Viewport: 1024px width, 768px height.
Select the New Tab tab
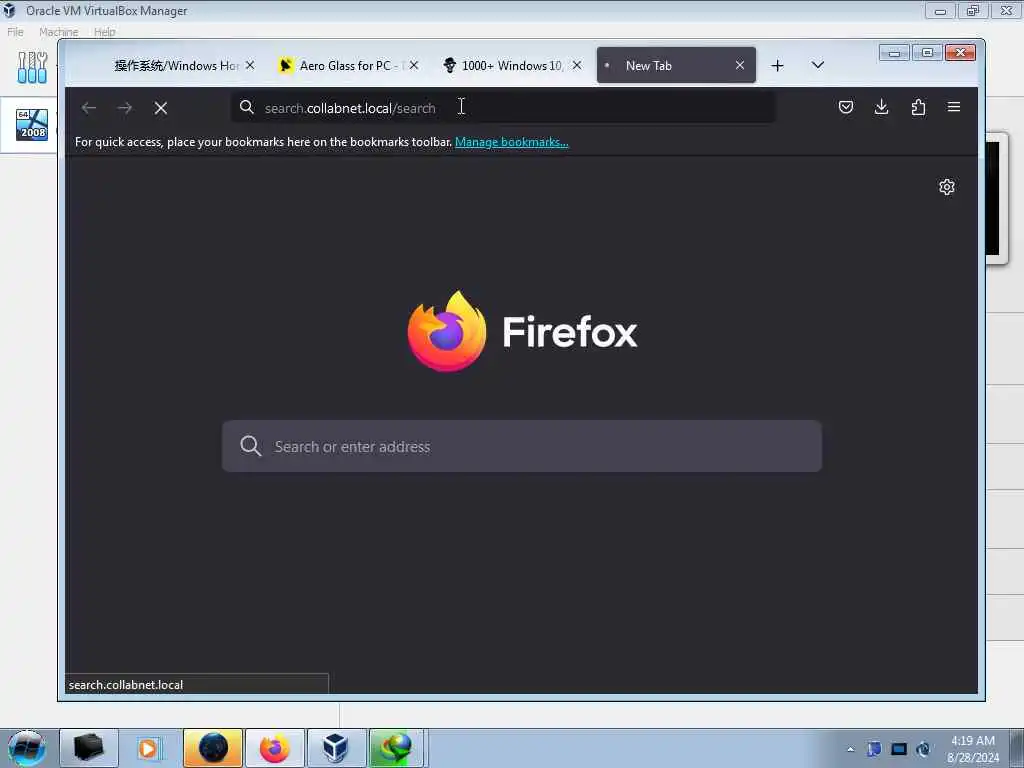676,65
